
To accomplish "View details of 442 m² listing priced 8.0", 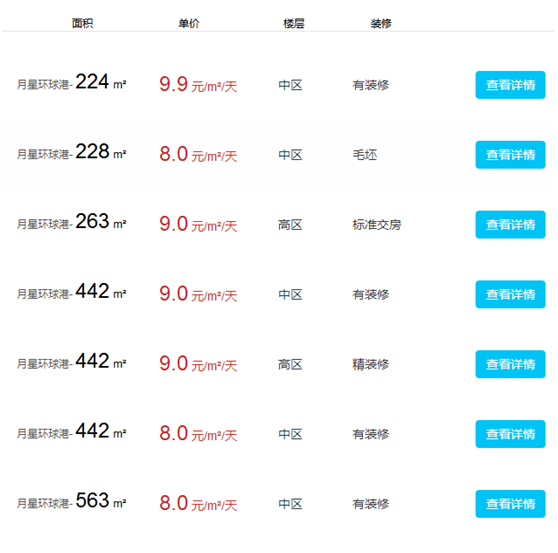I will (x=510, y=434).
